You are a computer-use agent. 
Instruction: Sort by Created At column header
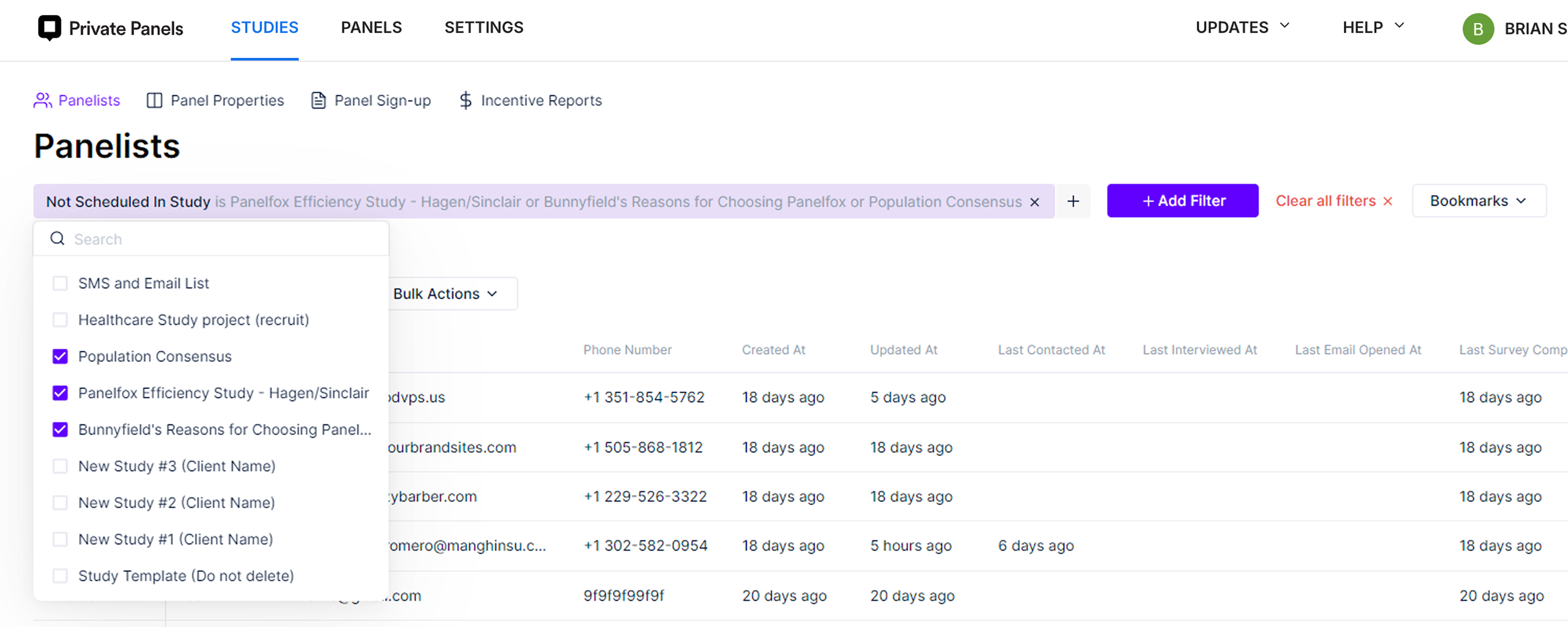[774, 350]
